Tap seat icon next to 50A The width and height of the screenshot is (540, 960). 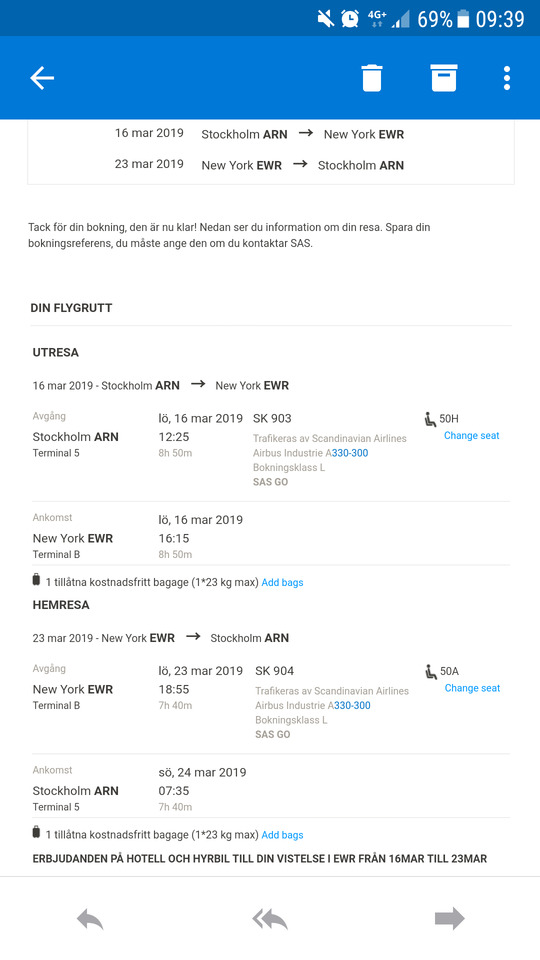[x=431, y=672]
